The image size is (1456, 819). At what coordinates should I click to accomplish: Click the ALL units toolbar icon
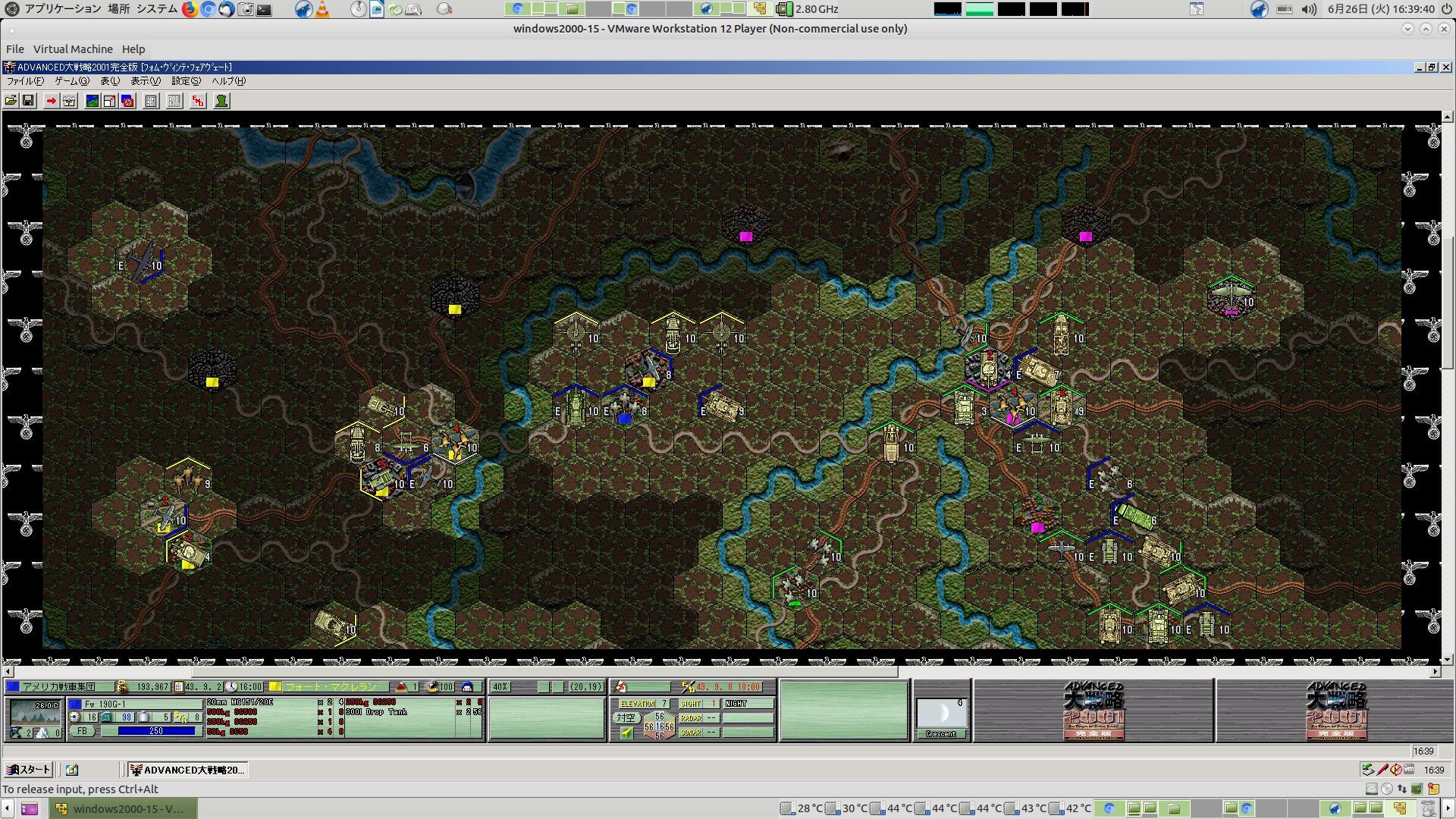click(174, 101)
